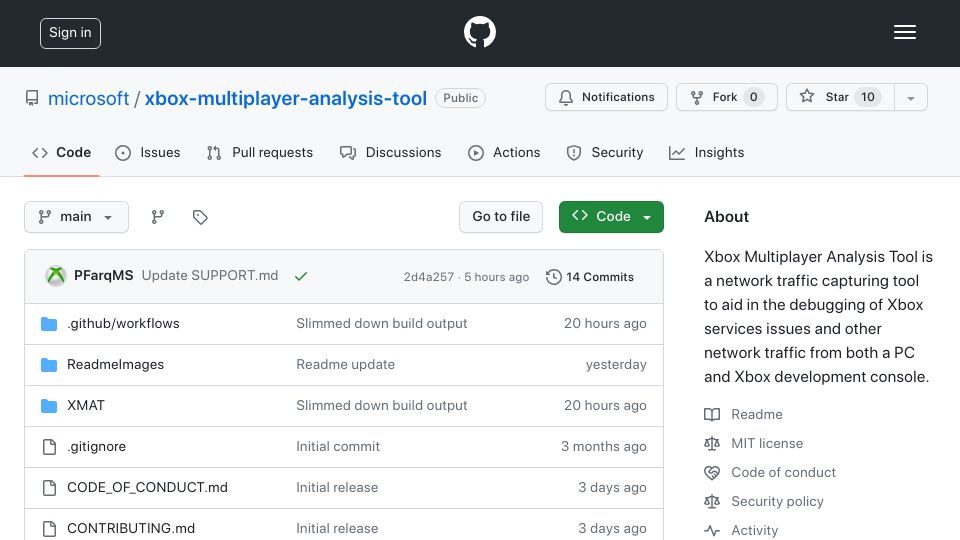This screenshot has height=540, width=960.
Task: Click the Security tab shield icon
Action: pyautogui.click(x=574, y=152)
